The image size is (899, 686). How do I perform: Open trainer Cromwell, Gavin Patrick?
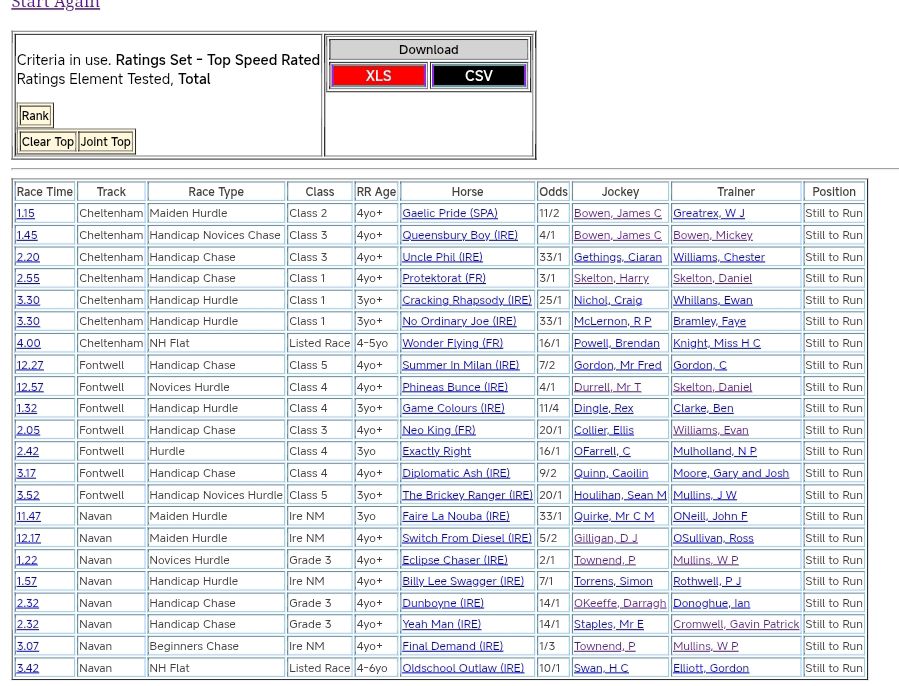(736, 625)
